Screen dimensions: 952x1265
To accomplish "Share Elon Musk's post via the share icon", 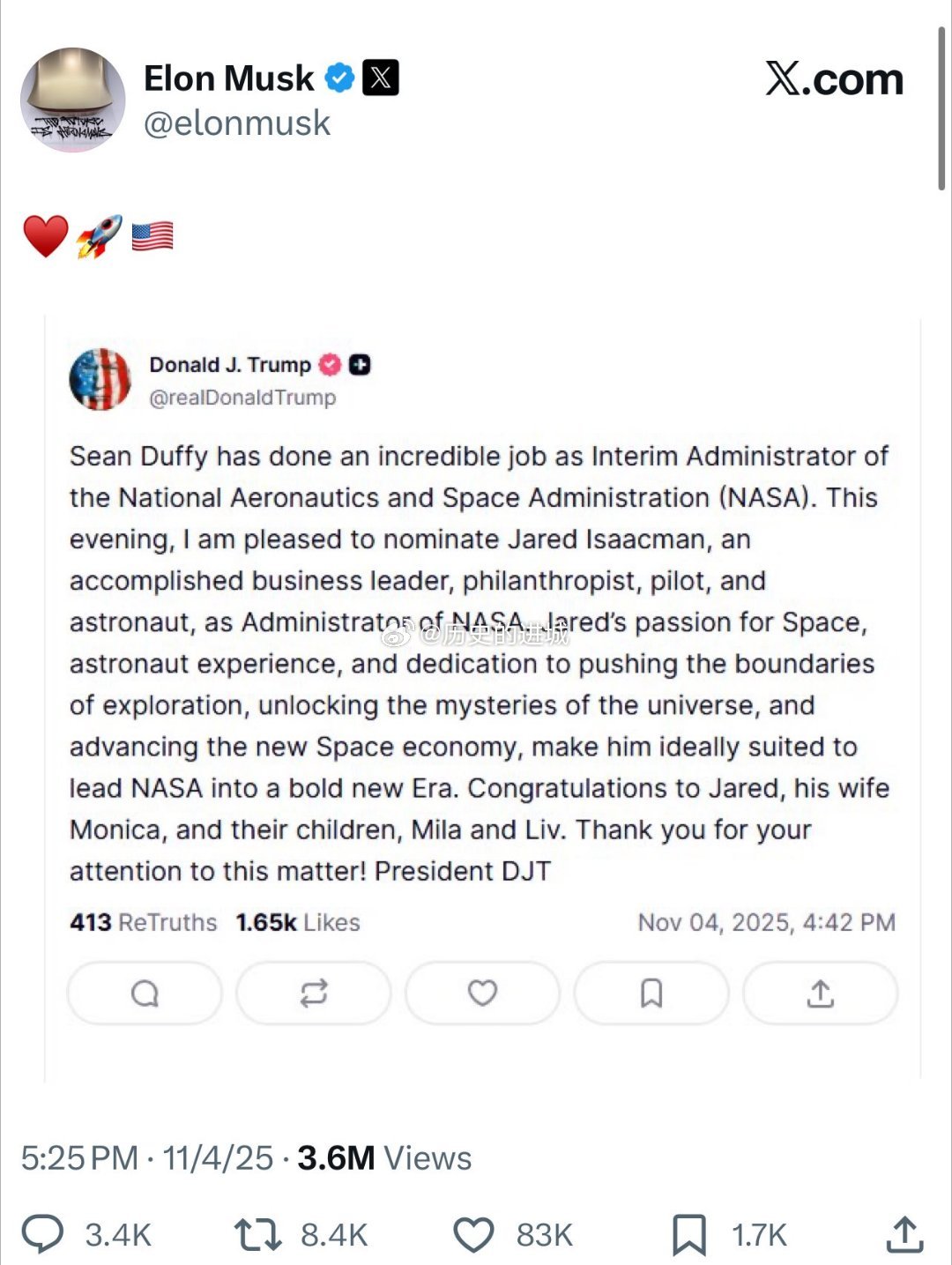I will pyautogui.click(x=904, y=1234).
